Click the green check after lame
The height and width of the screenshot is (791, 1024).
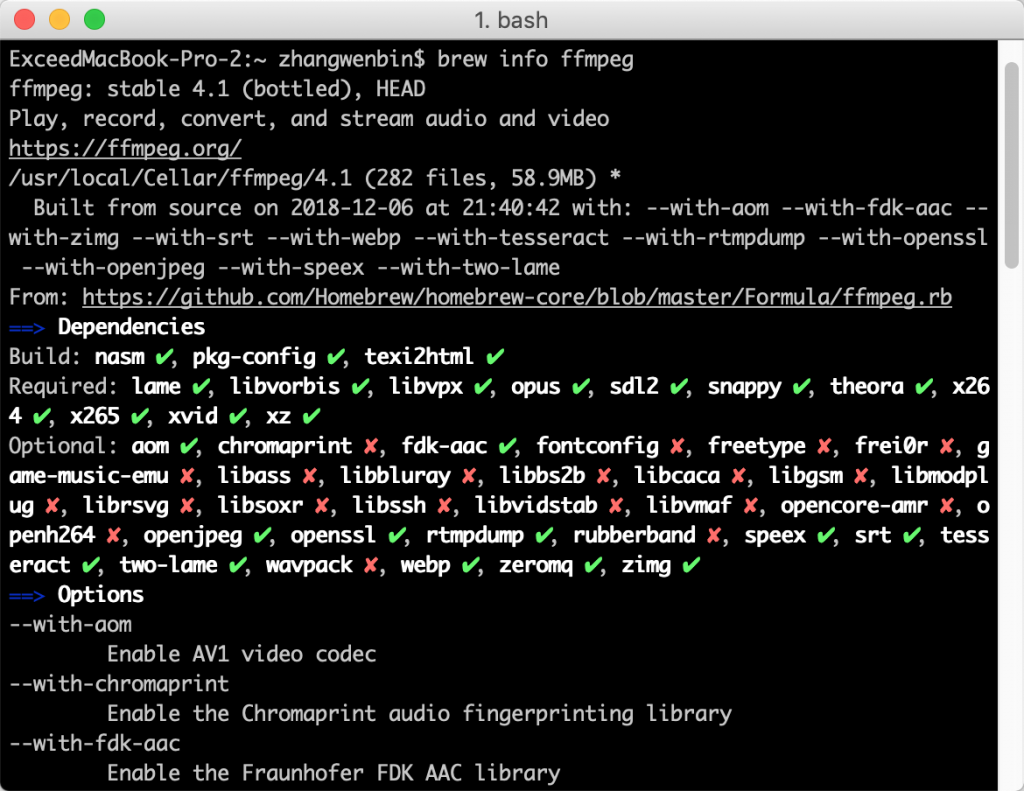(200, 387)
